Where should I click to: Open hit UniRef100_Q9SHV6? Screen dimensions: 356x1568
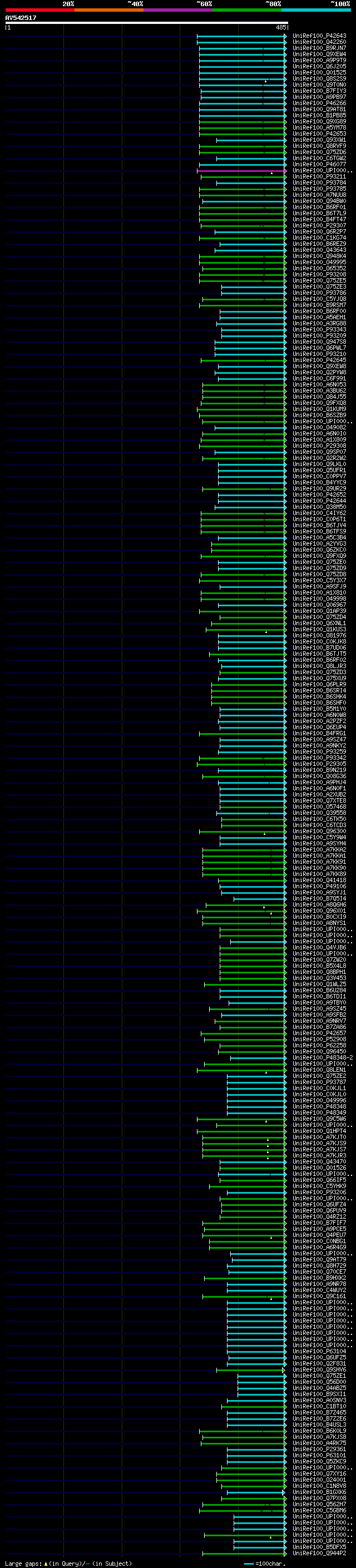(x=319, y=1369)
